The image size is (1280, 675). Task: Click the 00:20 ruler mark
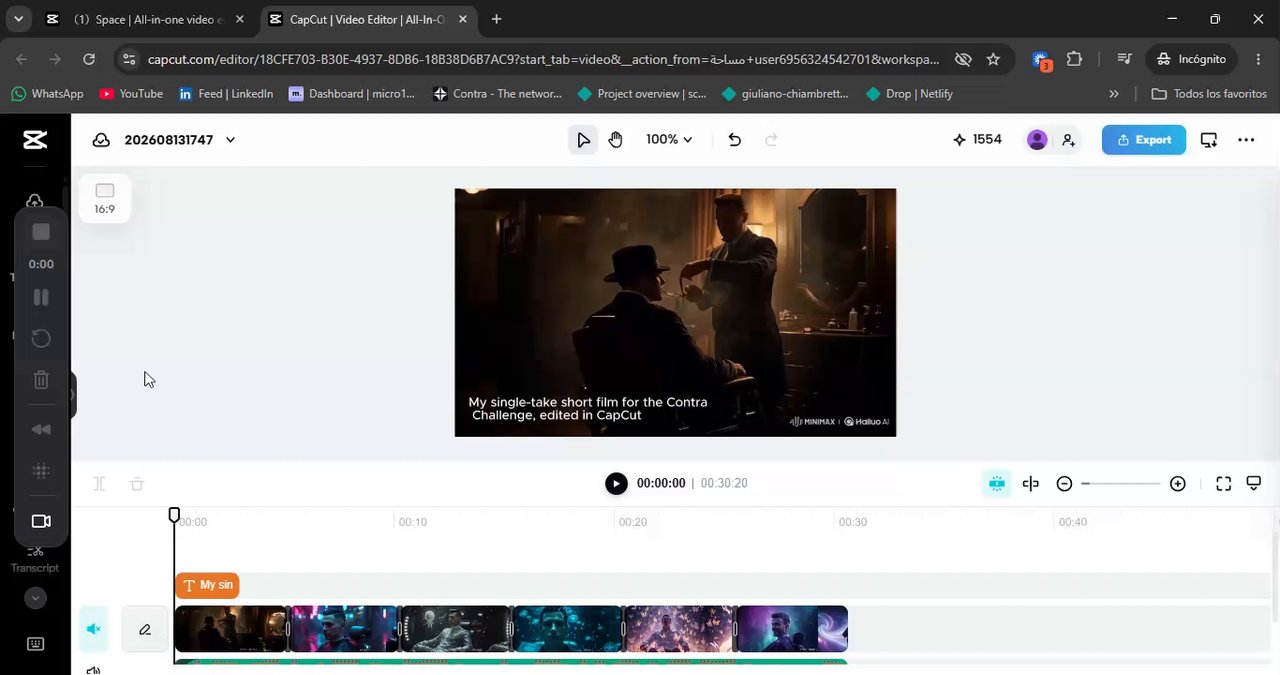[633, 522]
